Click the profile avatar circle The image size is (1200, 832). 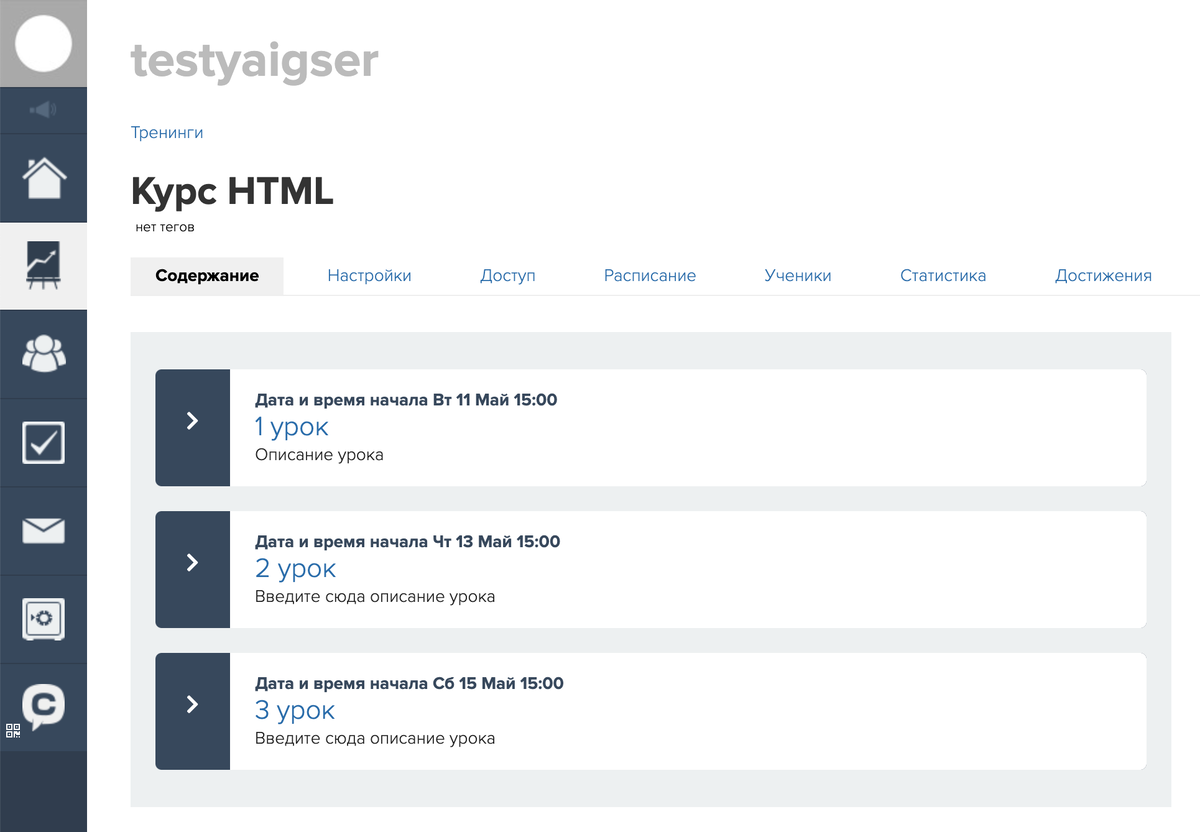tap(43, 43)
